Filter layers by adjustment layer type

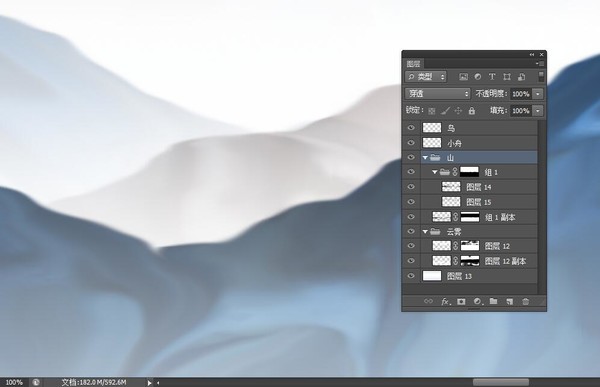pos(478,77)
